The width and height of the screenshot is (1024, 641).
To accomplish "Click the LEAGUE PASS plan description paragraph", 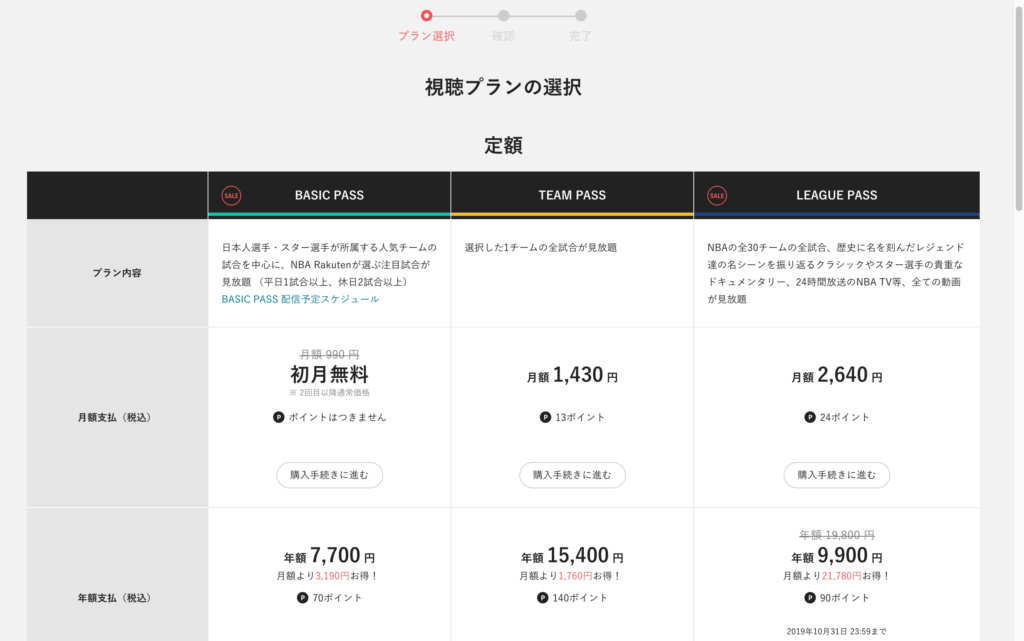I will [x=836, y=273].
